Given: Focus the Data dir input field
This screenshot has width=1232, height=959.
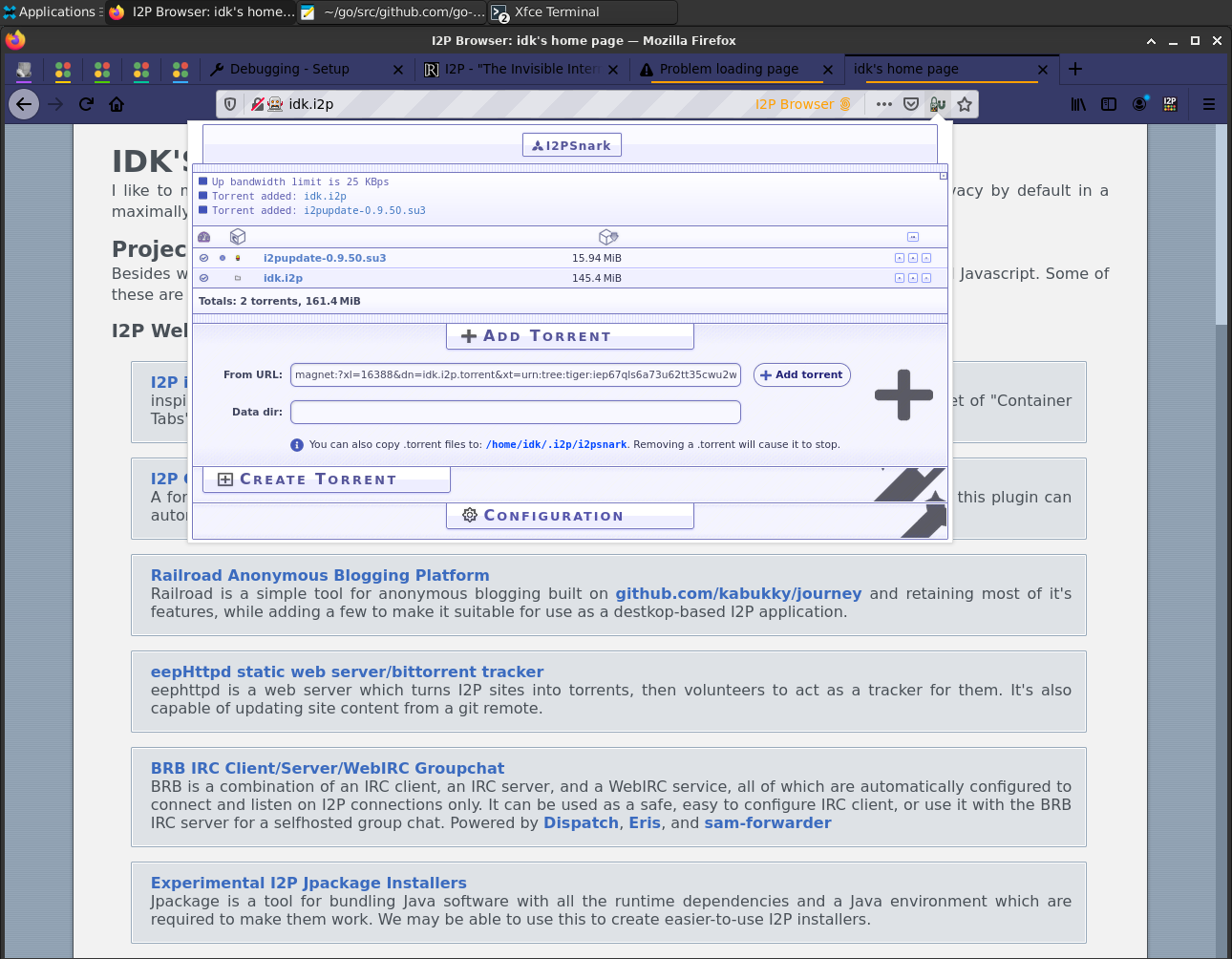Looking at the screenshot, I should [516, 412].
